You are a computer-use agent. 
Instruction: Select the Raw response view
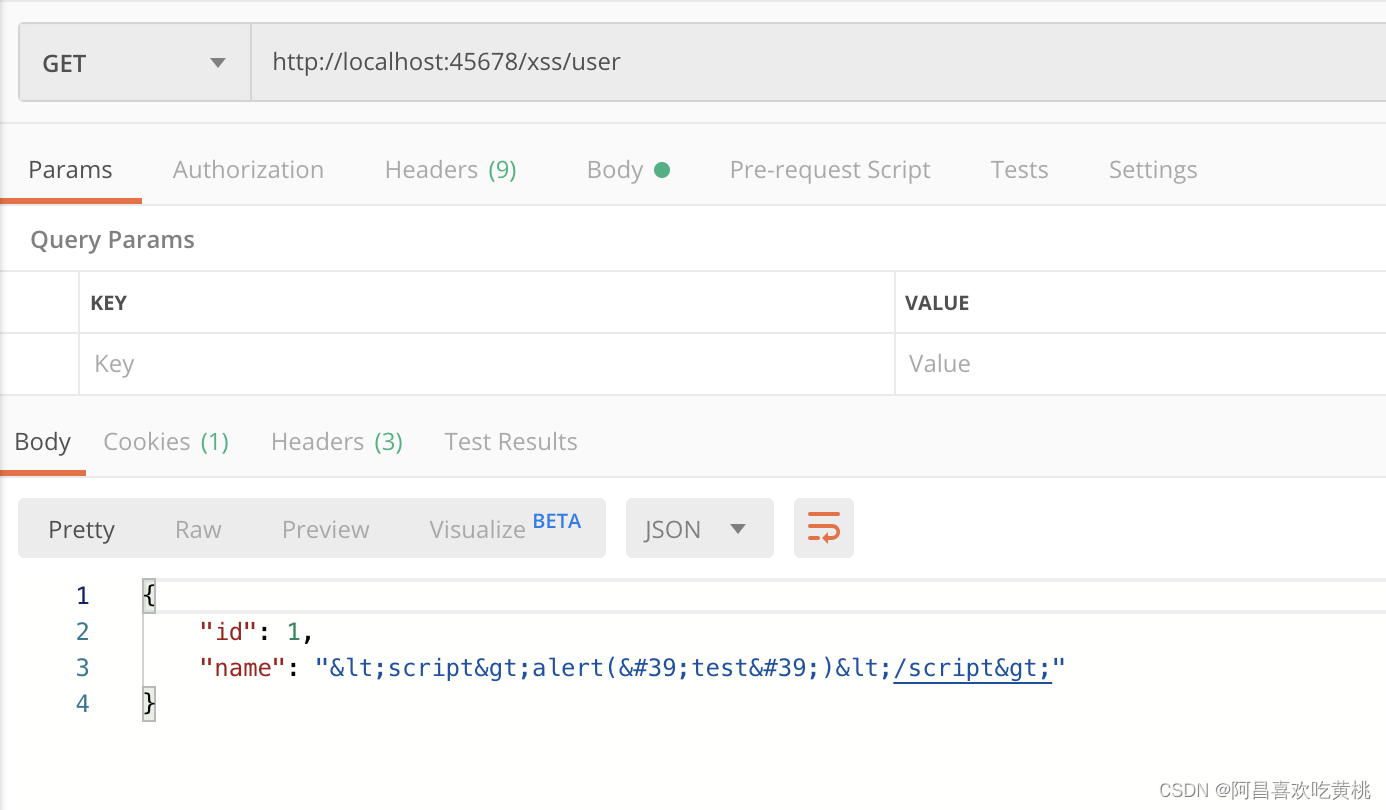coord(198,529)
